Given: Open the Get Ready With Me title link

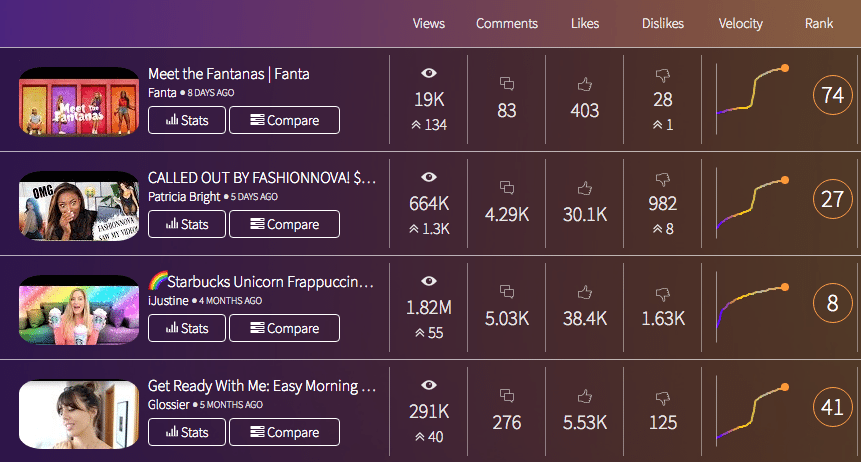Looking at the screenshot, I should [261, 386].
